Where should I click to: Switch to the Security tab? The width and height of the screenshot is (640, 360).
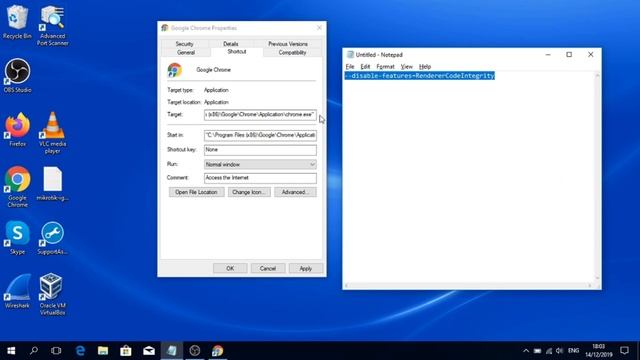(184, 44)
